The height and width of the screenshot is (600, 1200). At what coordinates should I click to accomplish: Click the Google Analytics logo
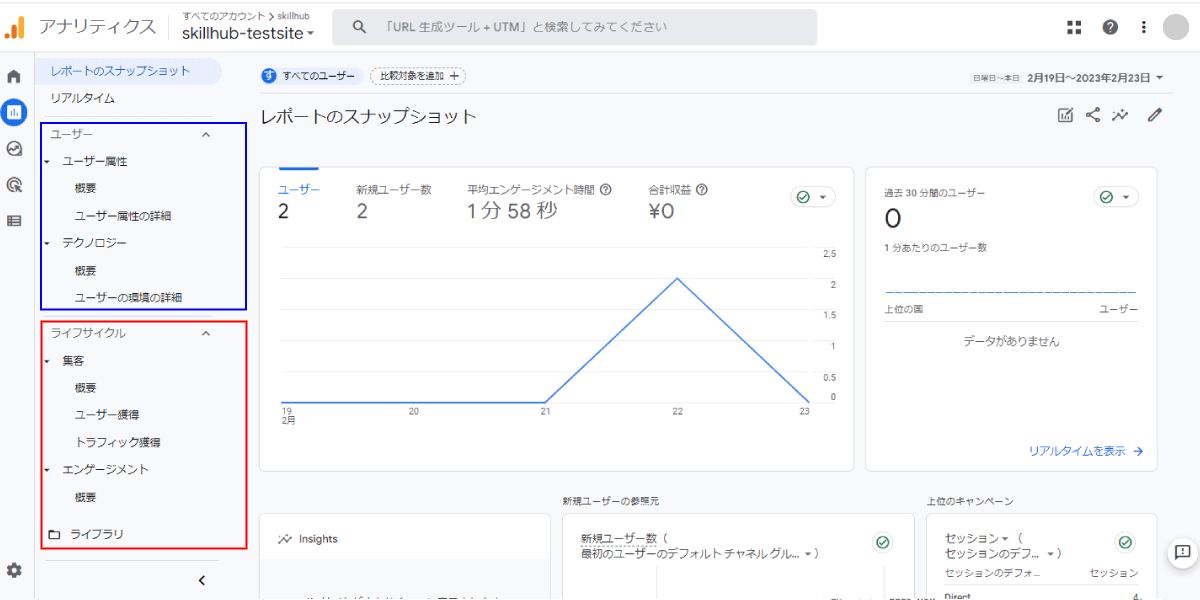14,27
